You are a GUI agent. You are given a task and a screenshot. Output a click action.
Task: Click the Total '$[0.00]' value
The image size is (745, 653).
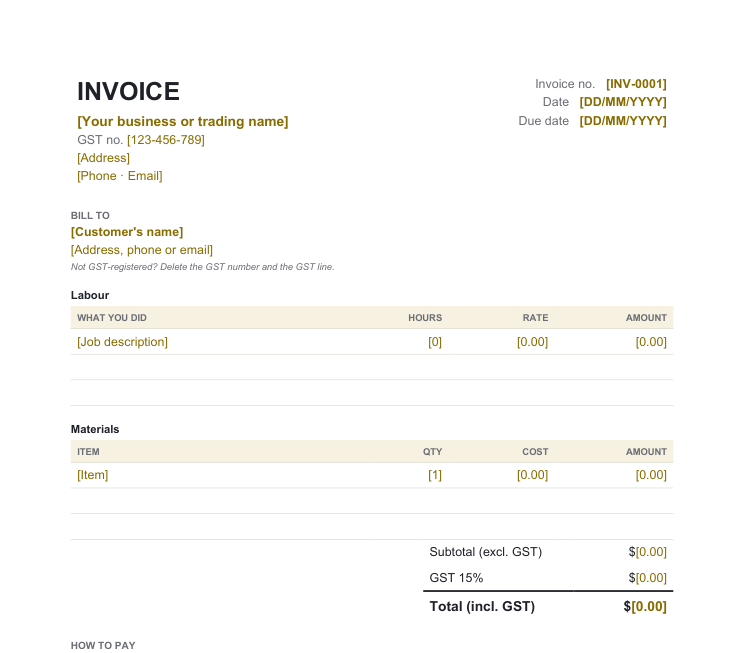645,607
